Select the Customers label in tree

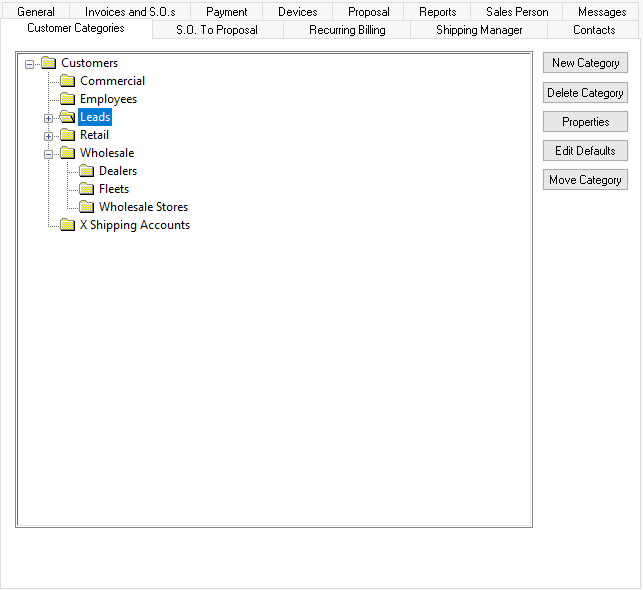[x=89, y=63]
